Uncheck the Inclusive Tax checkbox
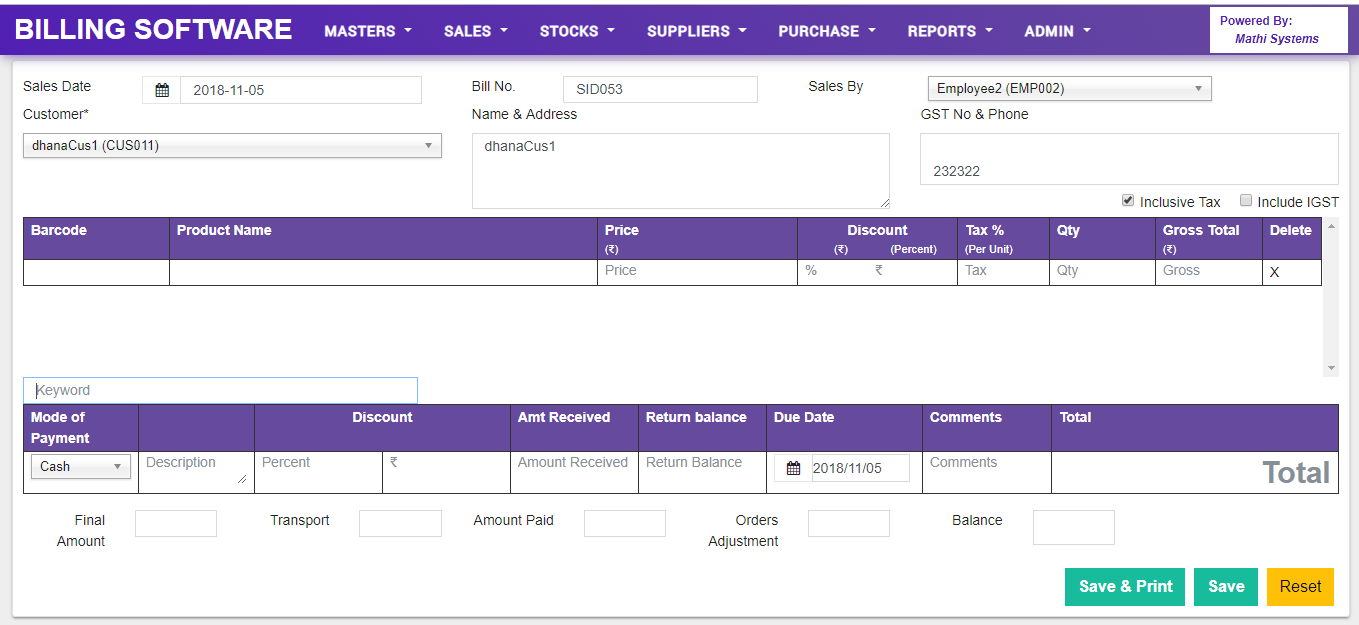Screen dimensions: 1359x625 (1128, 201)
